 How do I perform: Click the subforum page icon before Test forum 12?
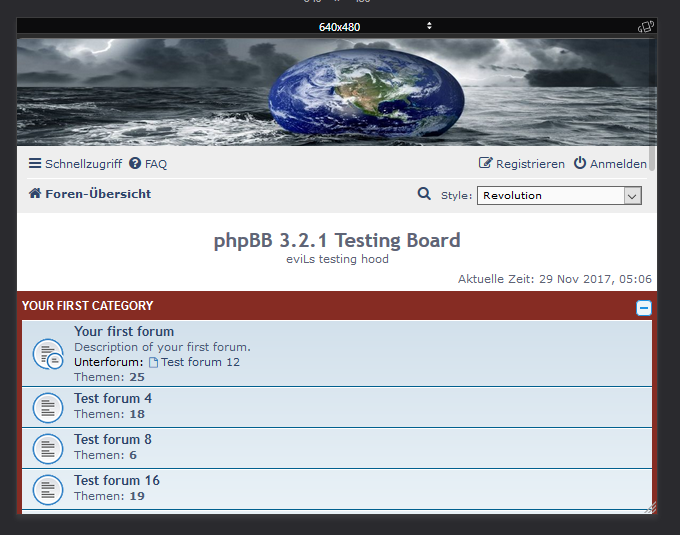(x=153, y=362)
